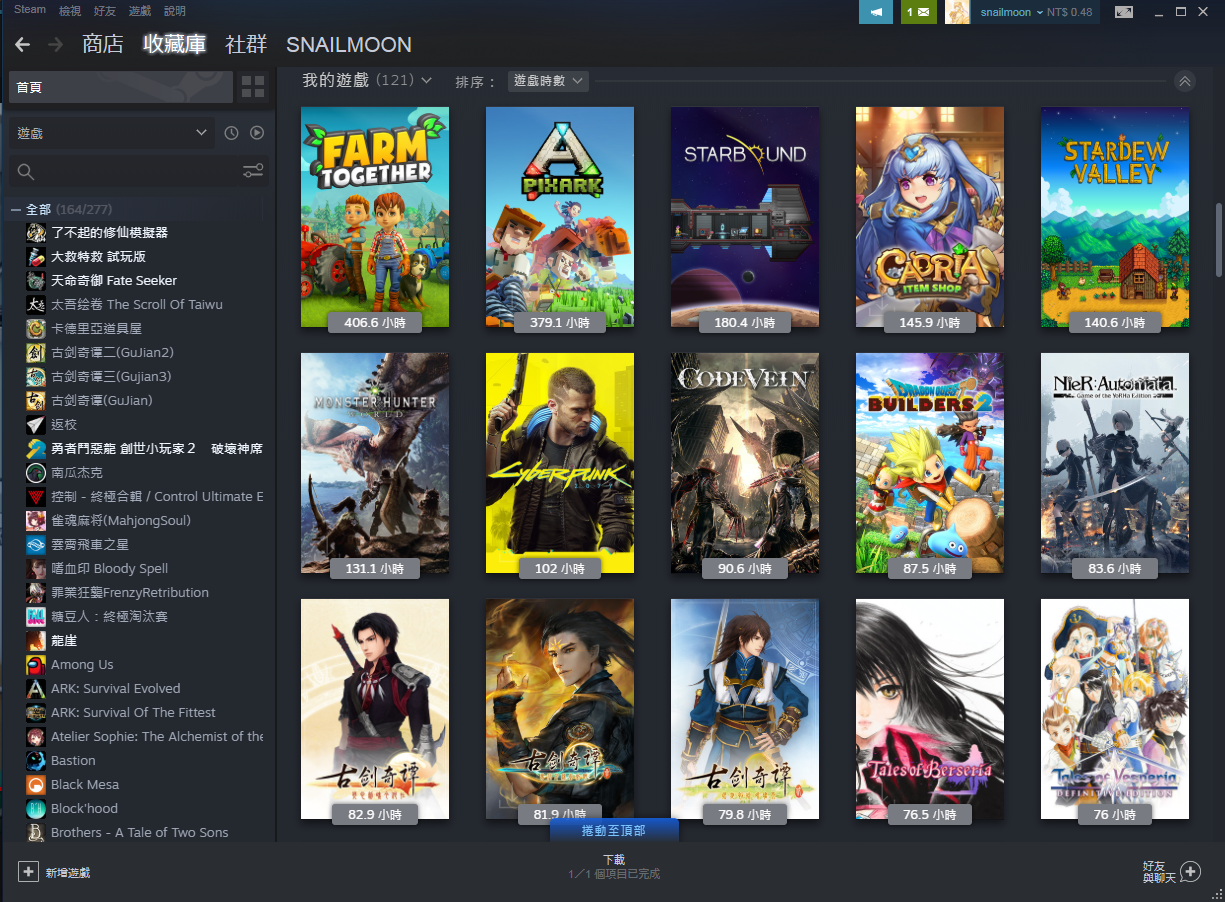1225x902 pixels.
Task: Open the 遊戲 menu in menu bar
Action: point(140,11)
